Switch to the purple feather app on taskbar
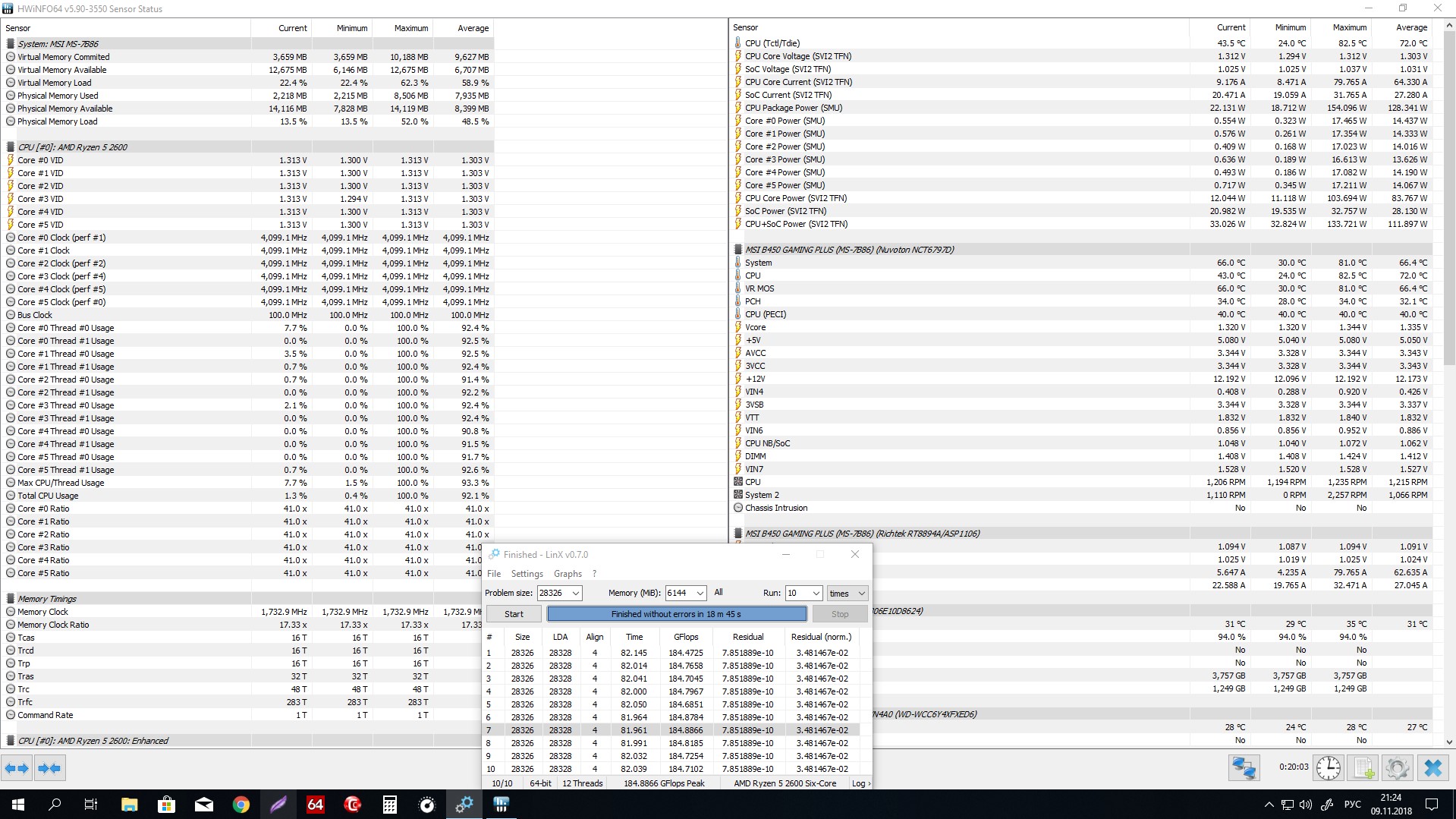Screen dimensions: 1456x819 click(278, 805)
